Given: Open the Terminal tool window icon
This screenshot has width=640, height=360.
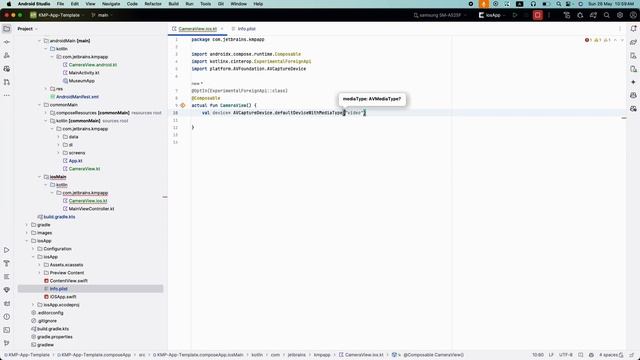Looking at the screenshot, I should [x=7, y=330].
